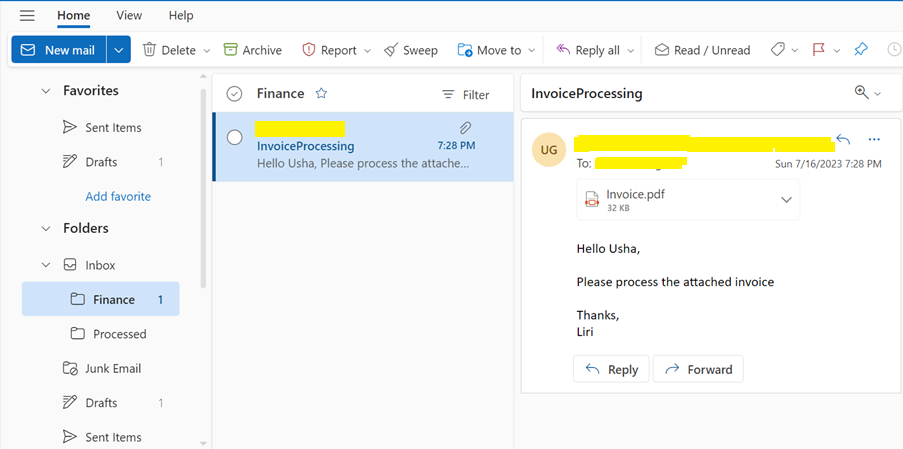The image size is (903, 449).
Task: Click the Sun 7/16/2023 7:28 PM timestamp
Action: click(x=828, y=164)
